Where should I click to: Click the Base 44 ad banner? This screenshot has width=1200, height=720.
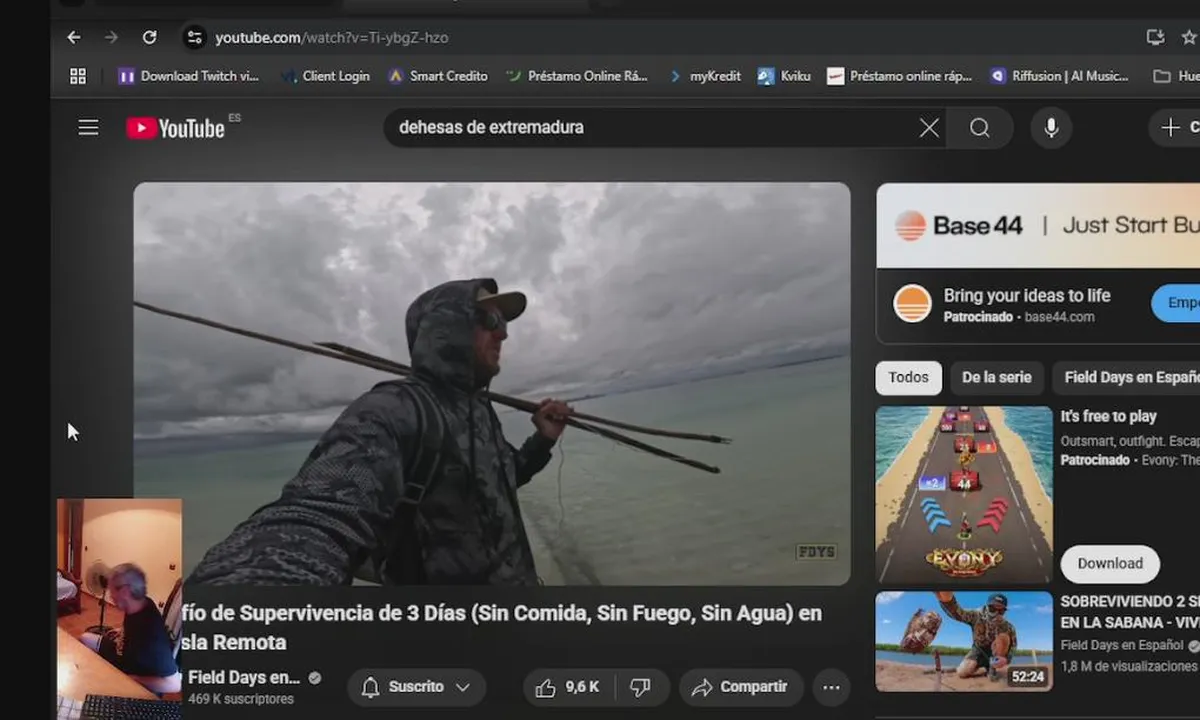tap(1038, 225)
